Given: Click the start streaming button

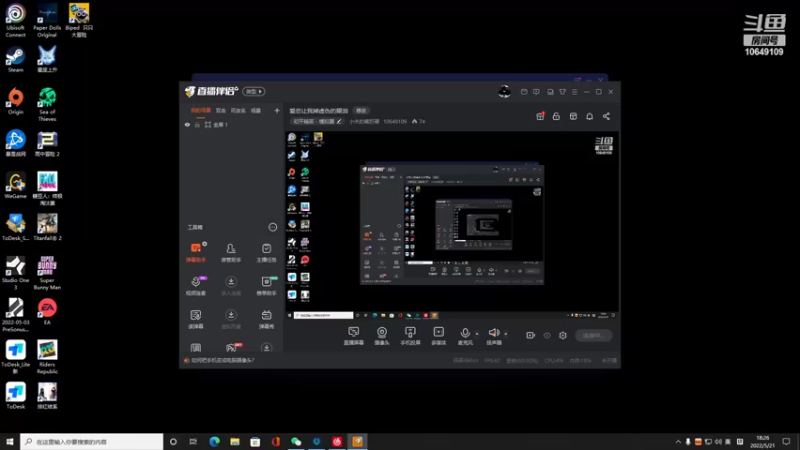Looking at the screenshot, I should point(593,336).
